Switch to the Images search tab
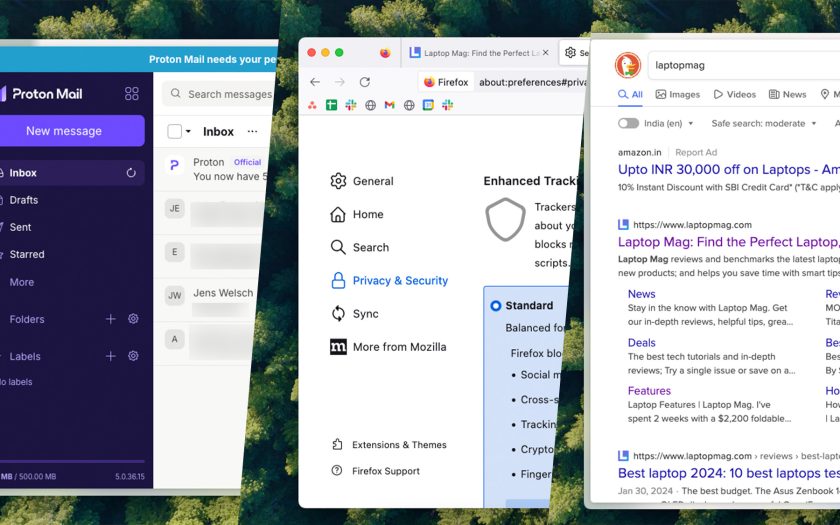This screenshot has height=525, width=840. pyautogui.click(x=678, y=94)
